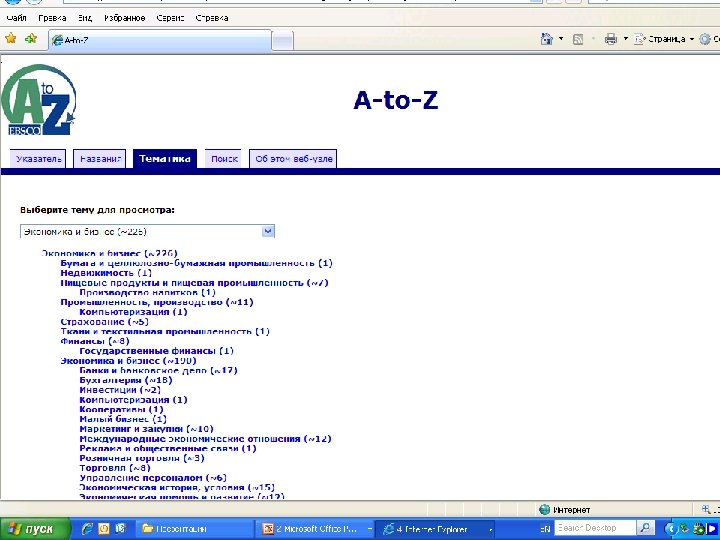Open the Избранное menu
Screen dimensions: 720x540
[x=124, y=18]
